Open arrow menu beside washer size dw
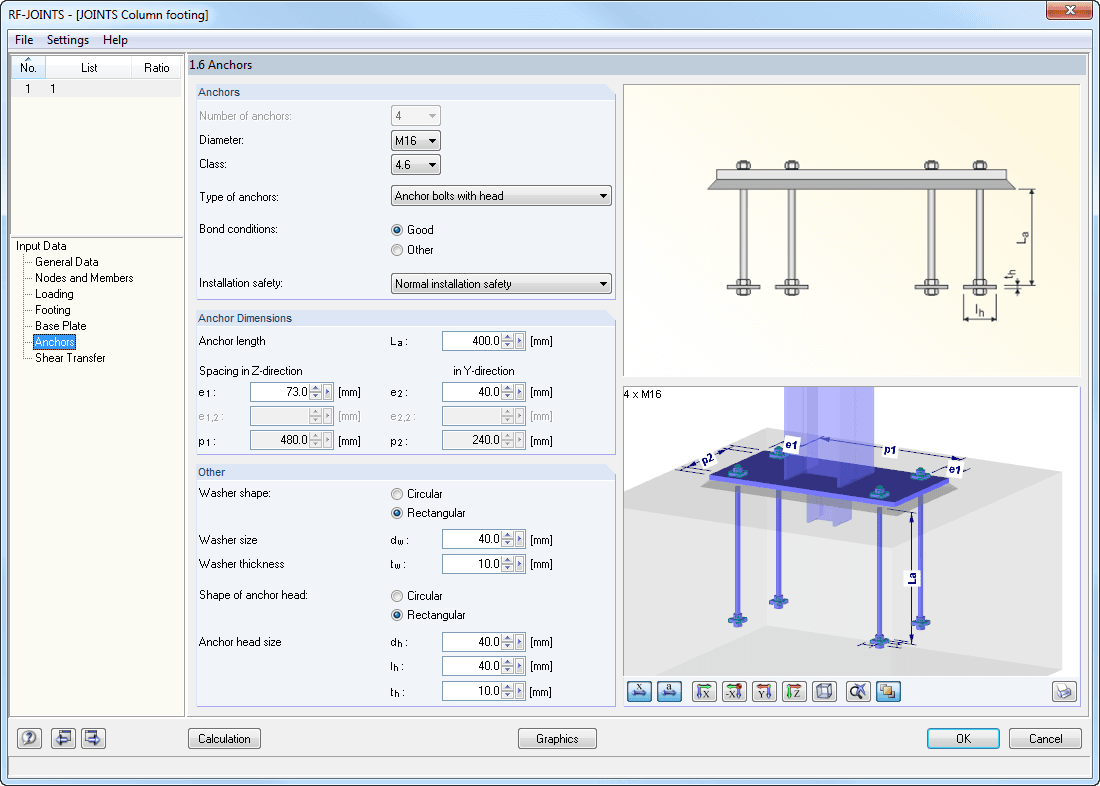The width and height of the screenshot is (1100, 786). click(x=520, y=539)
